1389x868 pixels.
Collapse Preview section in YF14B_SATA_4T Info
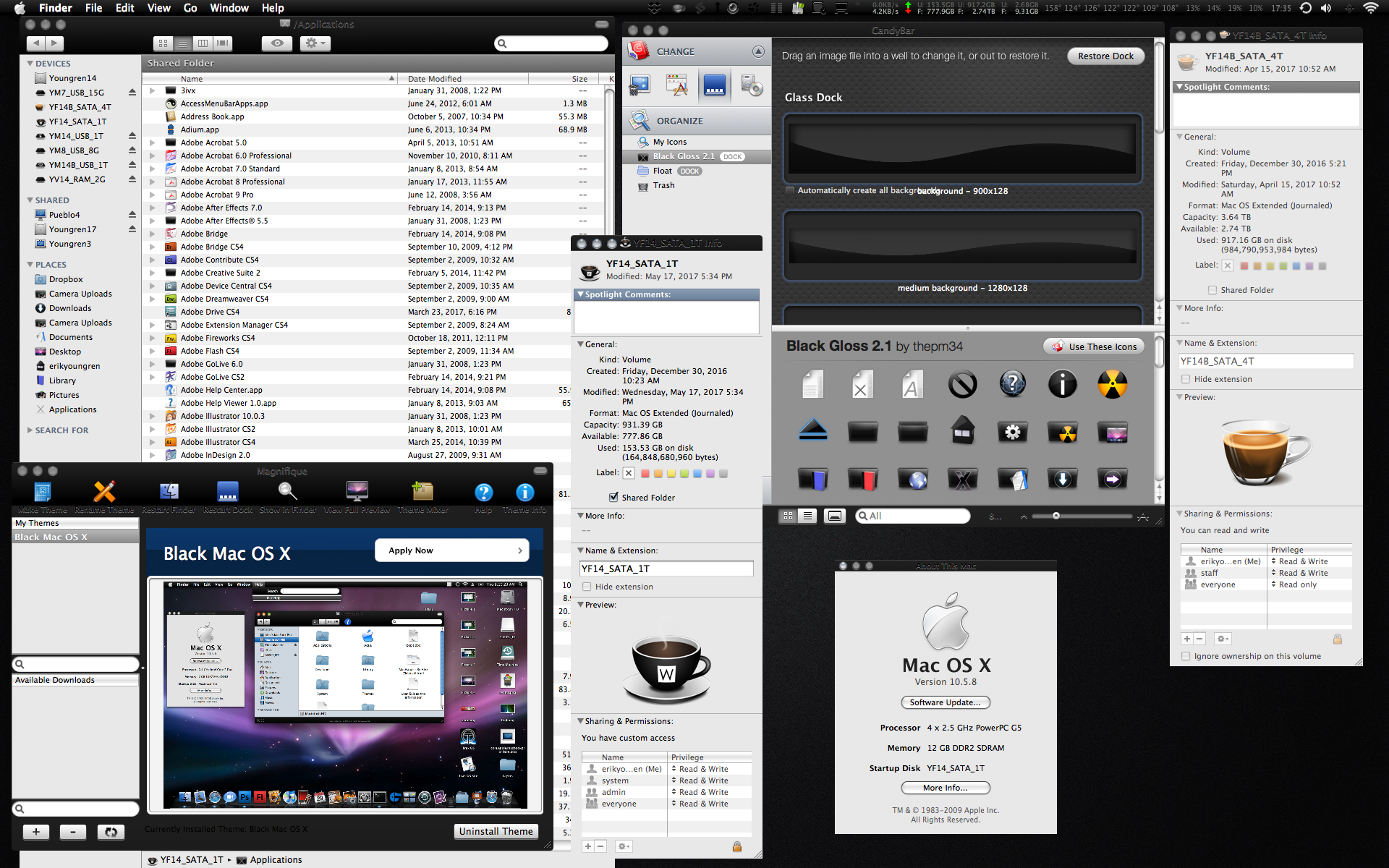[1179, 397]
